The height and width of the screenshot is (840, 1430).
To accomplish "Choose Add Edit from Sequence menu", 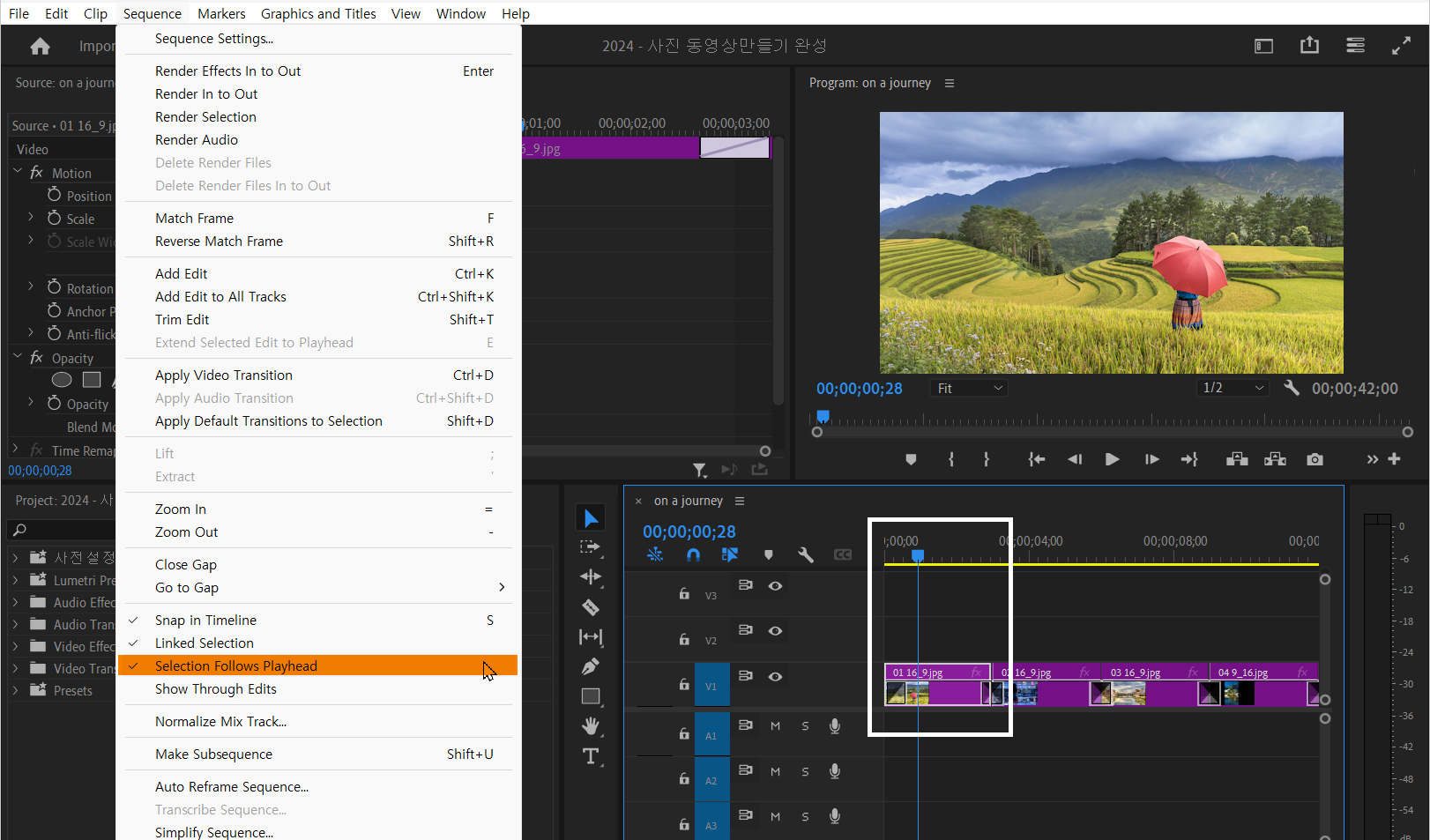I will (318, 274).
